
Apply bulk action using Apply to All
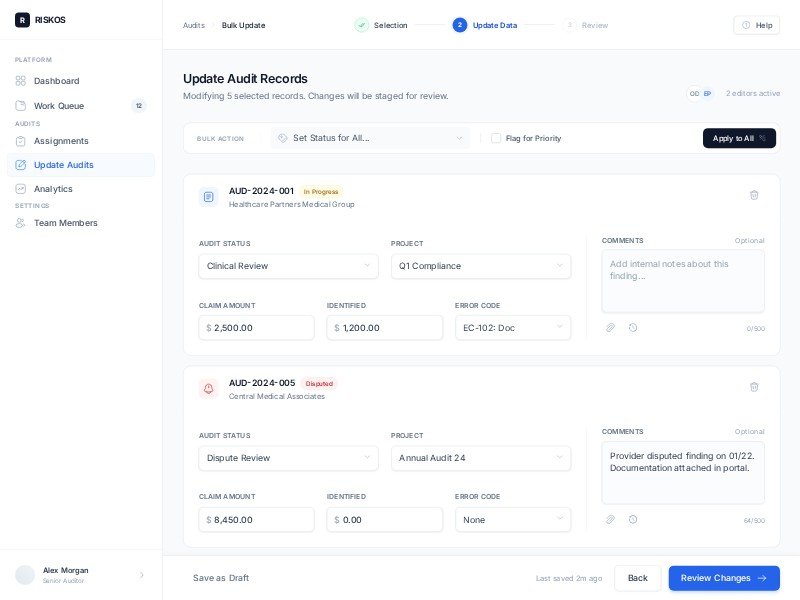tap(739, 138)
